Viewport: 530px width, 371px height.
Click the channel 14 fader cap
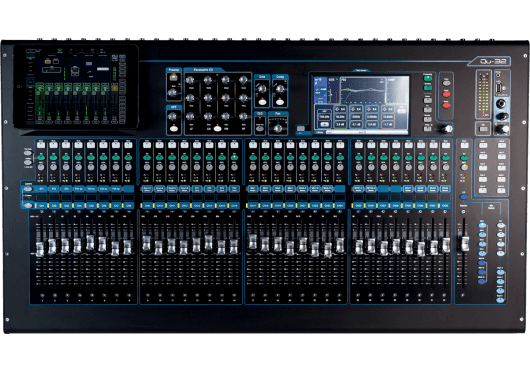[x=209, y=242]
